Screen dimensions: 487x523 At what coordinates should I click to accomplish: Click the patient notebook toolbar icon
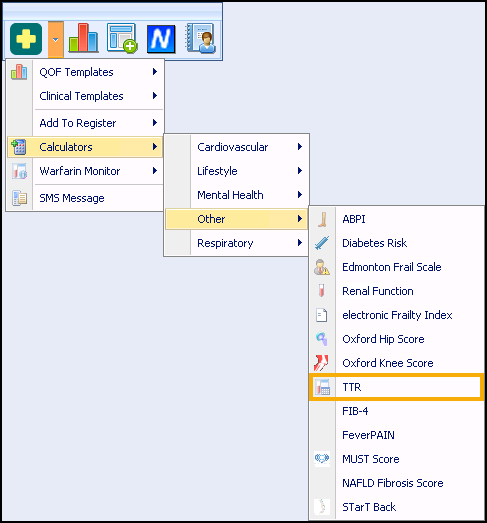[x=200, y=38]
